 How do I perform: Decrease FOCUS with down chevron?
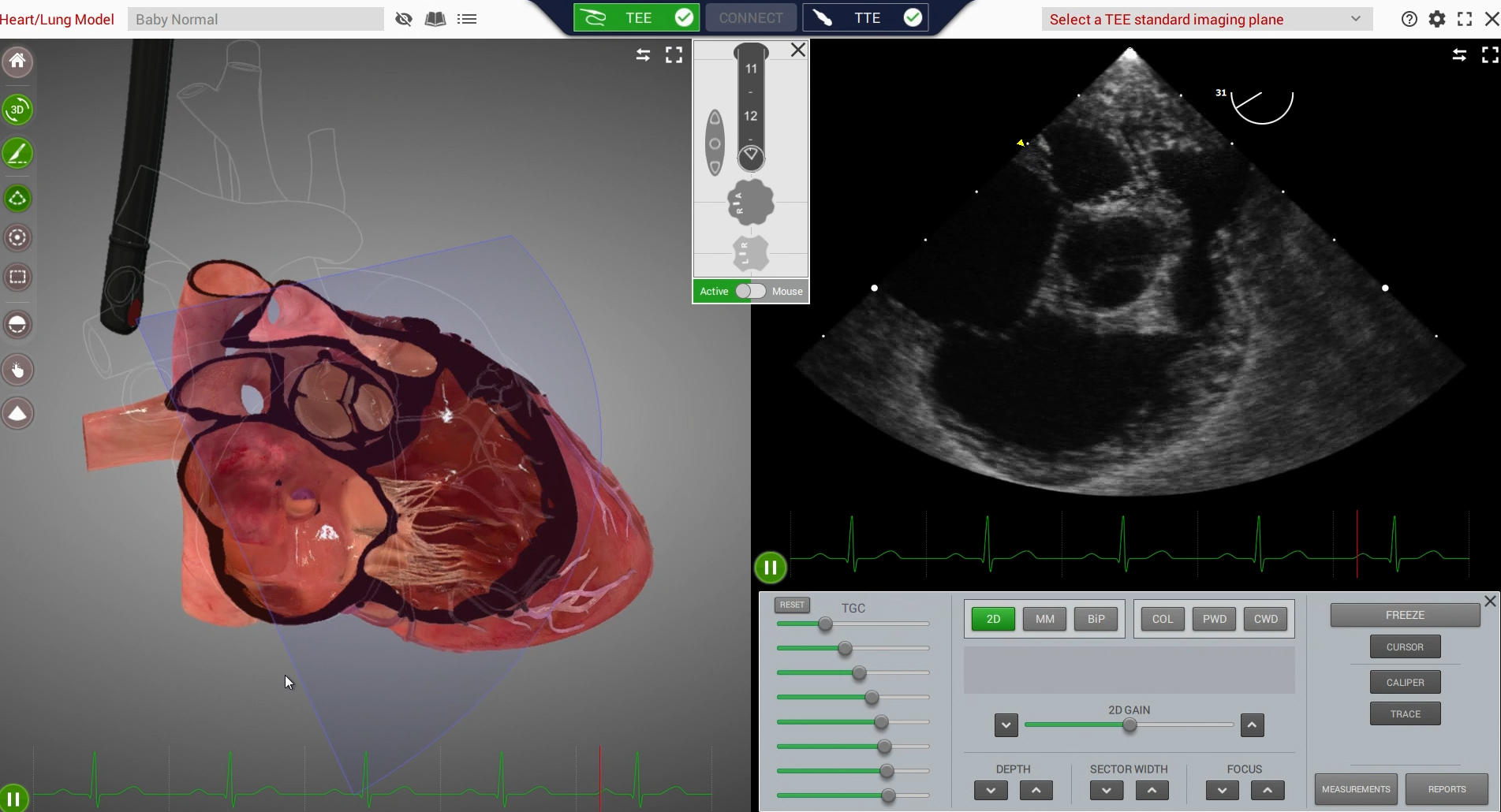[x=1222, y=790]
